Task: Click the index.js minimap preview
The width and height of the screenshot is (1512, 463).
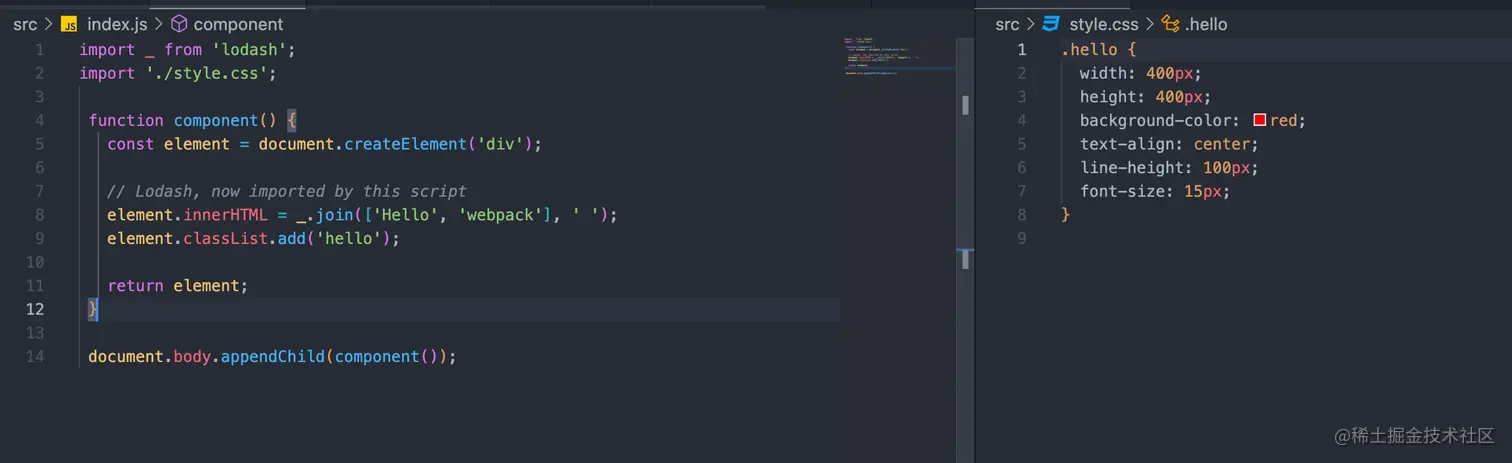Action: [897, 56]
